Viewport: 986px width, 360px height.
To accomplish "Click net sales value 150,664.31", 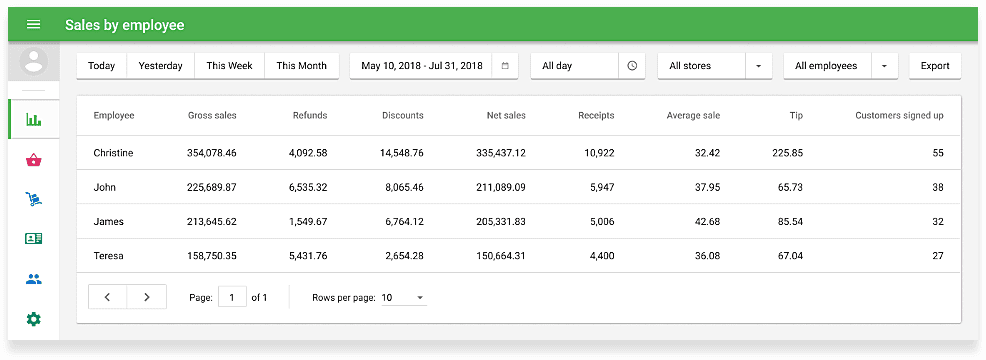I will coord(501,256).
